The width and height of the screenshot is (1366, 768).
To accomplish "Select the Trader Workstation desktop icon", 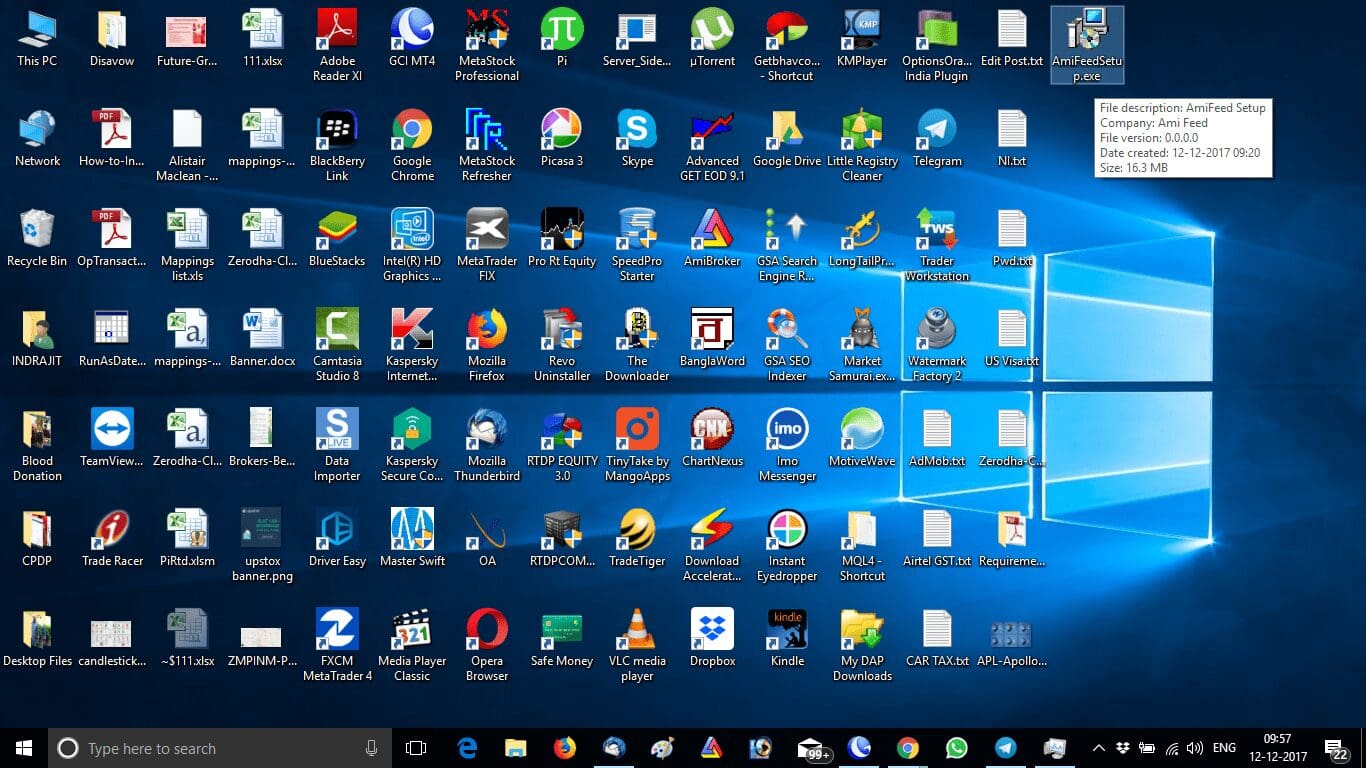I will [937, 245].
